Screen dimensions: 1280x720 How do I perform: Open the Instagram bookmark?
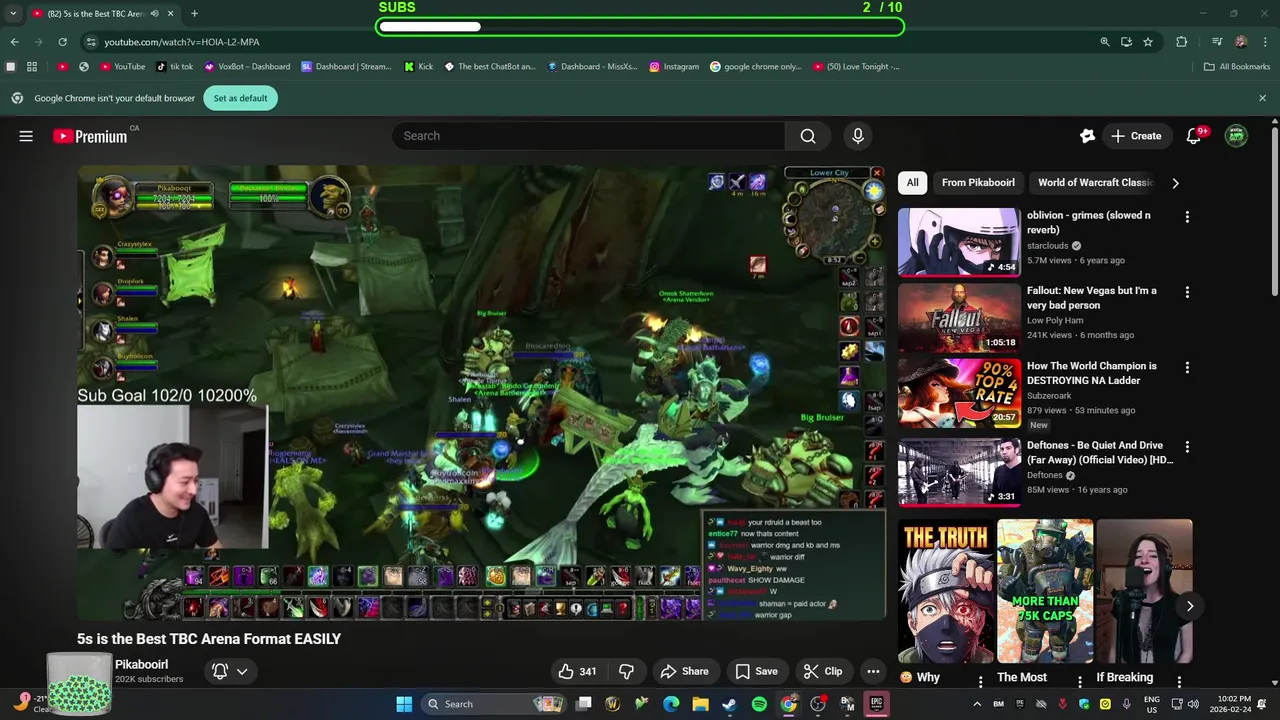point(674,67)
